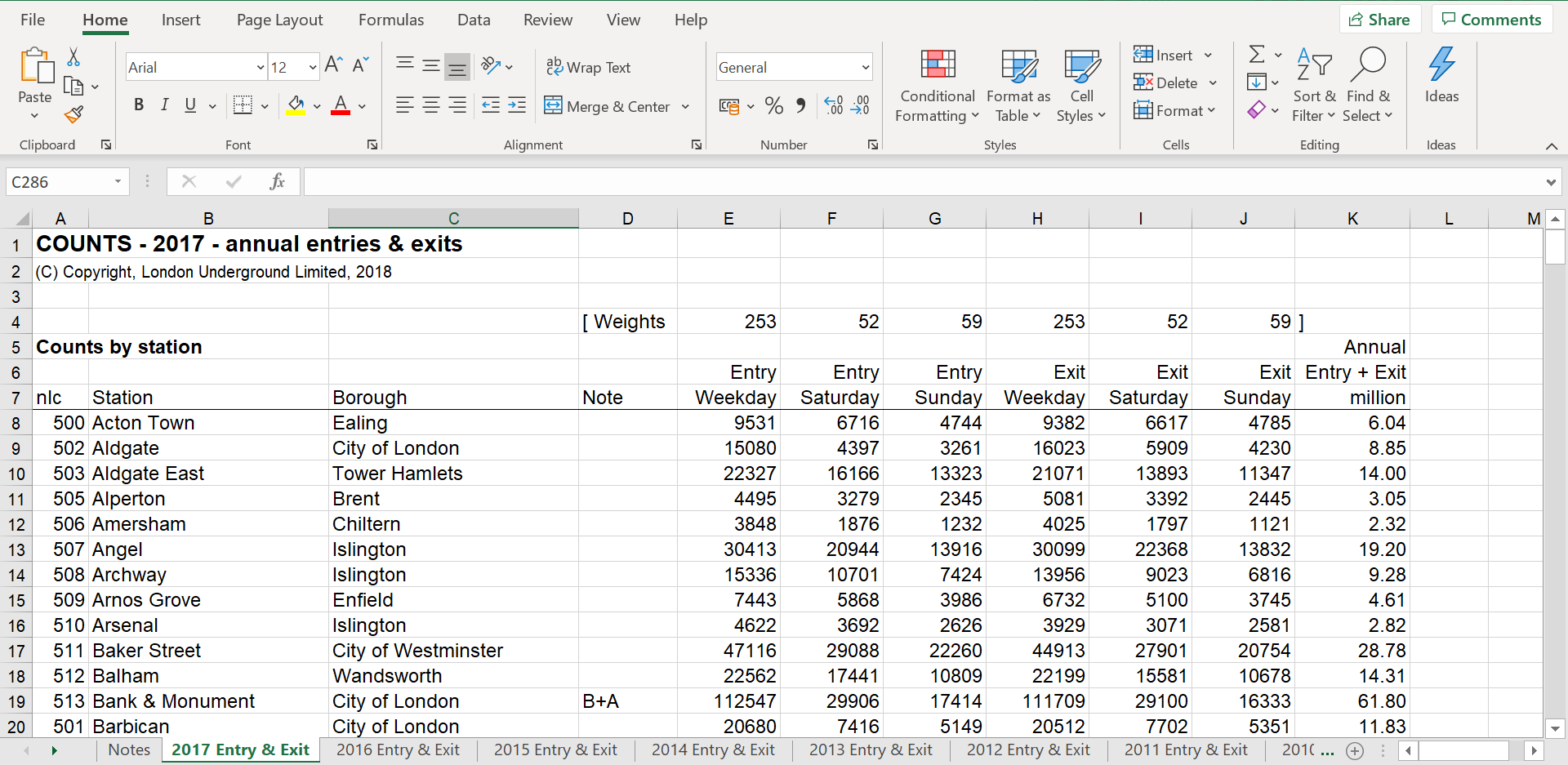
Task: Click the Increase Font Size icon
Action: coord(333,65)
